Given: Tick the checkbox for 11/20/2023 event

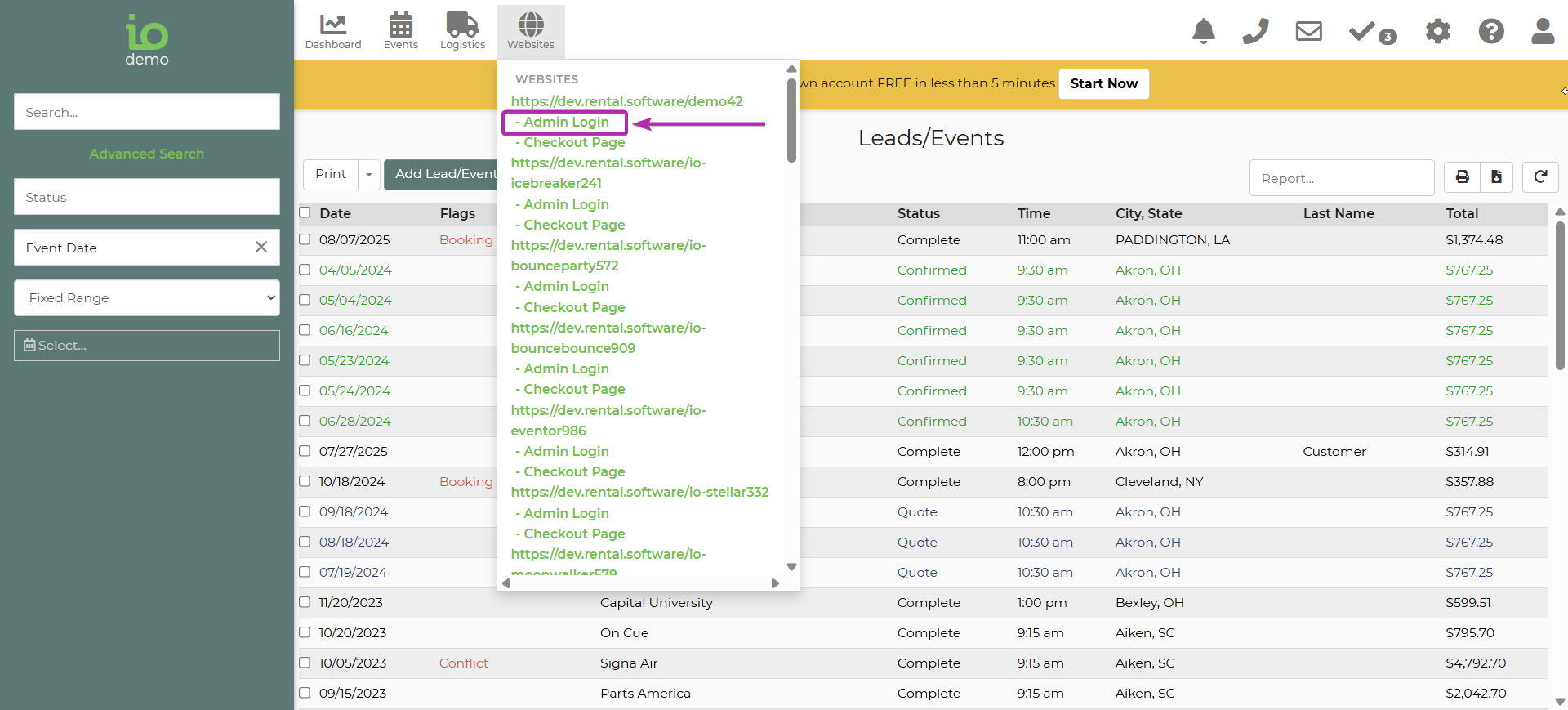Looking at the screenshot, I should click(305, 602).
